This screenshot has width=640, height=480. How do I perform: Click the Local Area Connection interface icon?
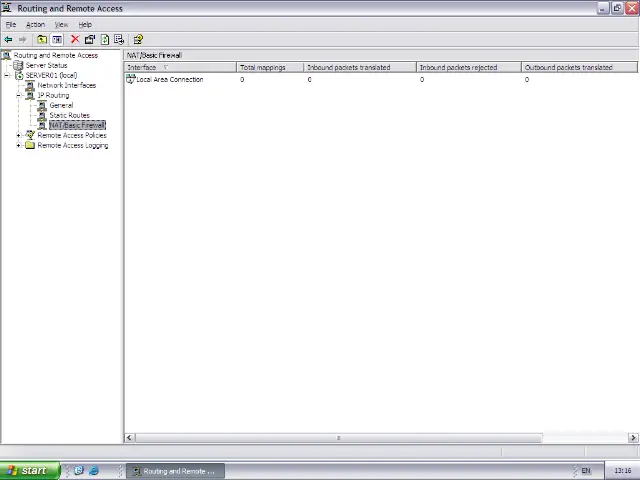pyautogui.click(x=131, y=79)
